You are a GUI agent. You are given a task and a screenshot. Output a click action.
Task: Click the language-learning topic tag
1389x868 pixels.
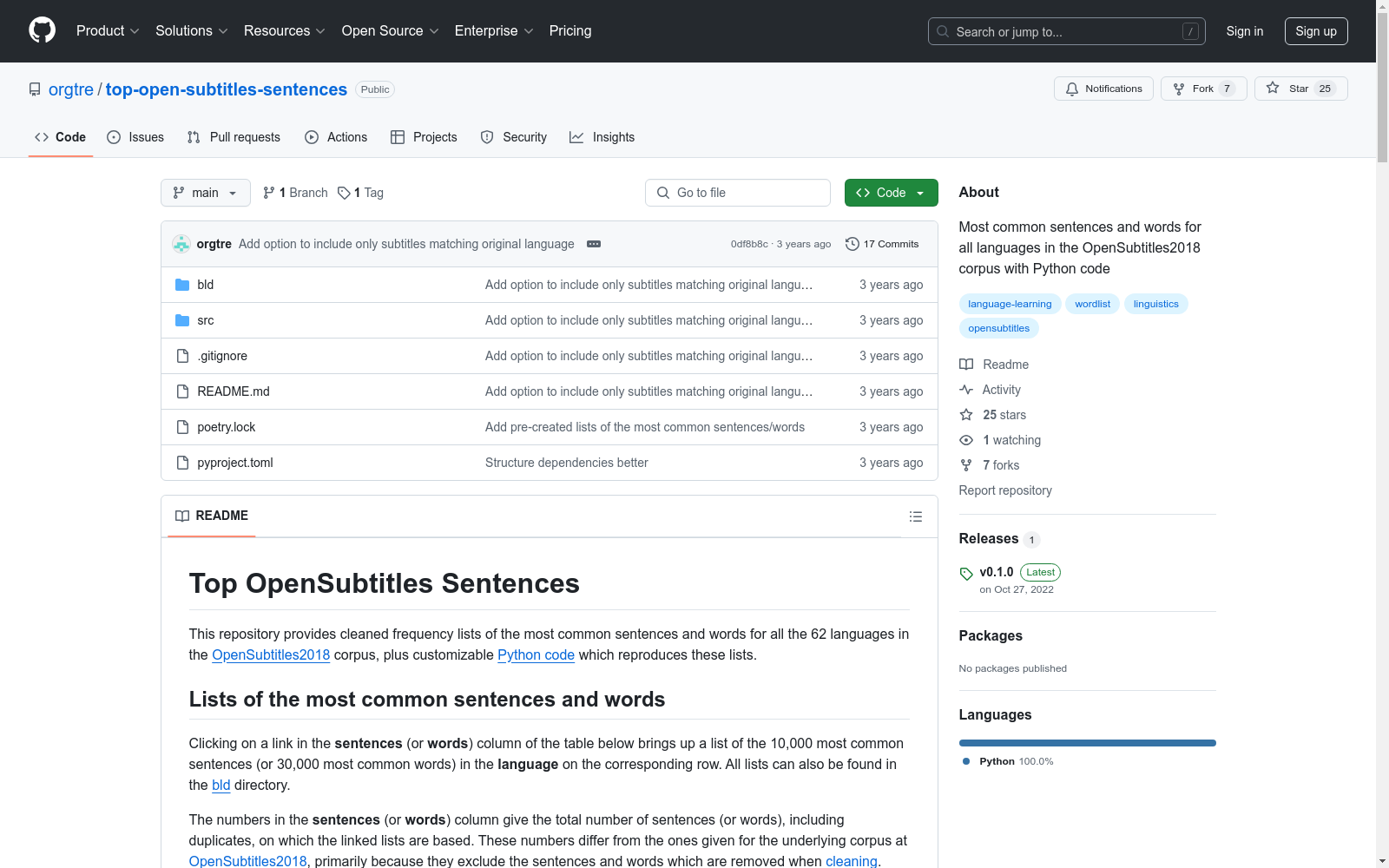click(x=1010, y=304)
